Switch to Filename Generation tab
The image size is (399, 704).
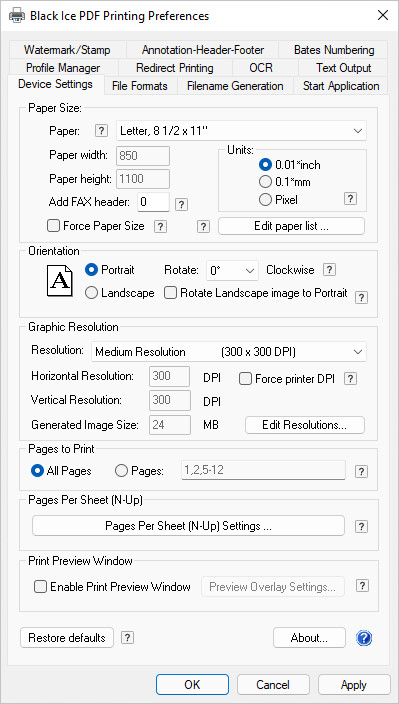coord(235,86)
